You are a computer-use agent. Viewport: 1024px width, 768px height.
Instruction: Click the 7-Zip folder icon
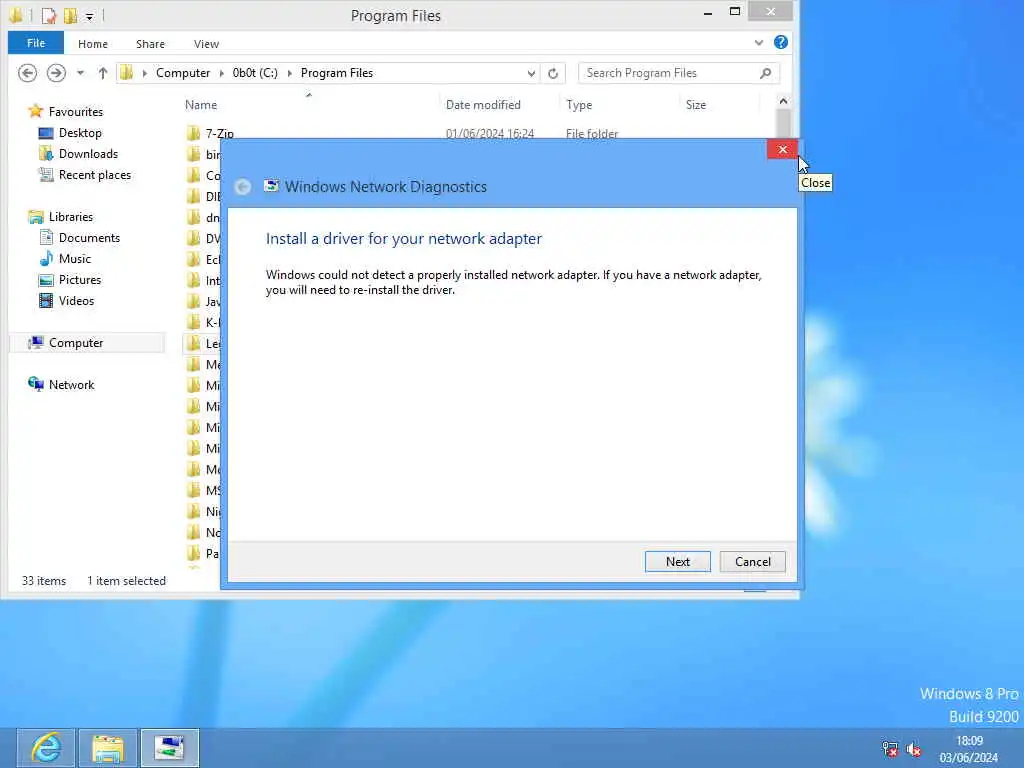(x=193, y=133)
